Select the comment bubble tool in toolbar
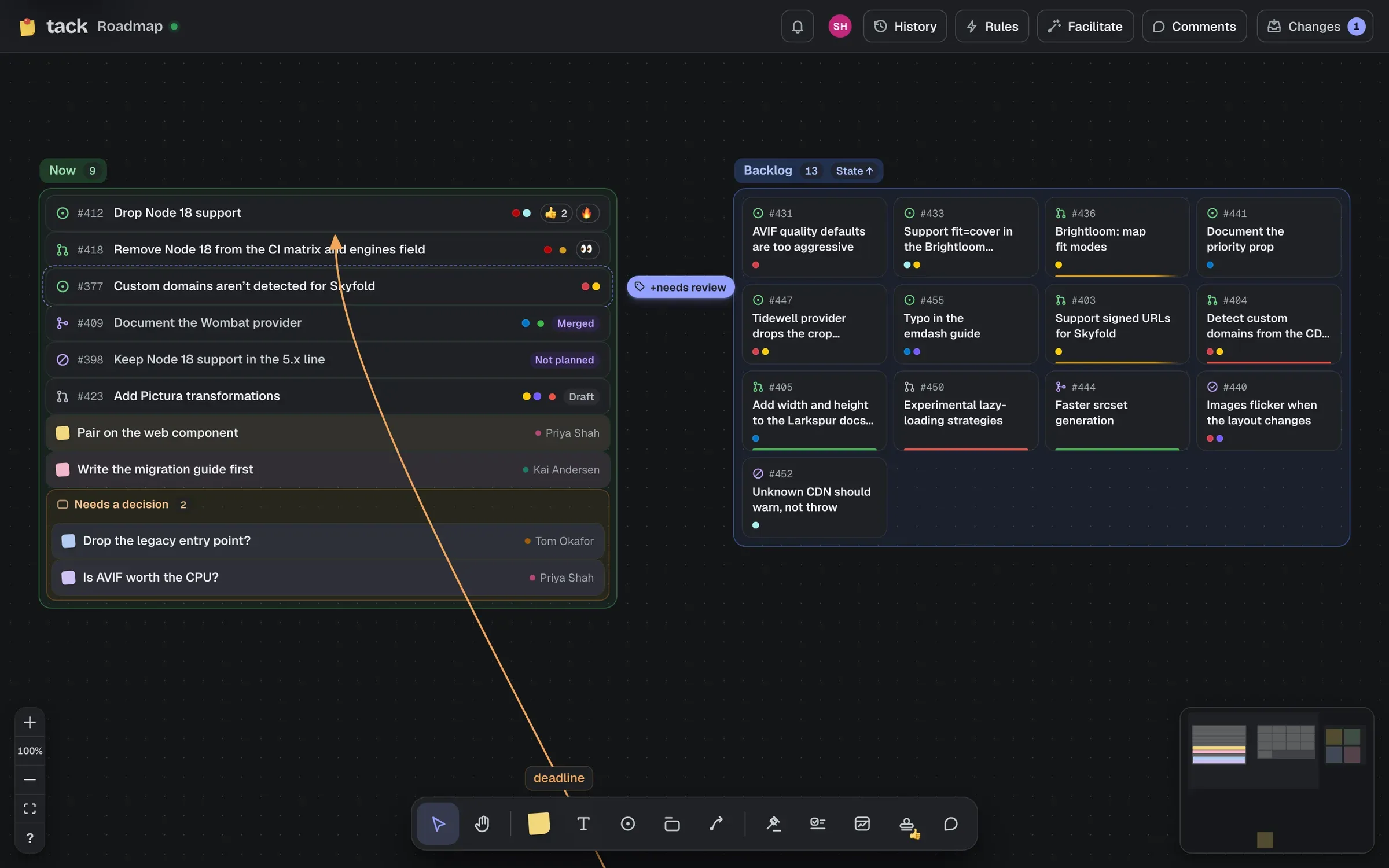 [951, 823]
